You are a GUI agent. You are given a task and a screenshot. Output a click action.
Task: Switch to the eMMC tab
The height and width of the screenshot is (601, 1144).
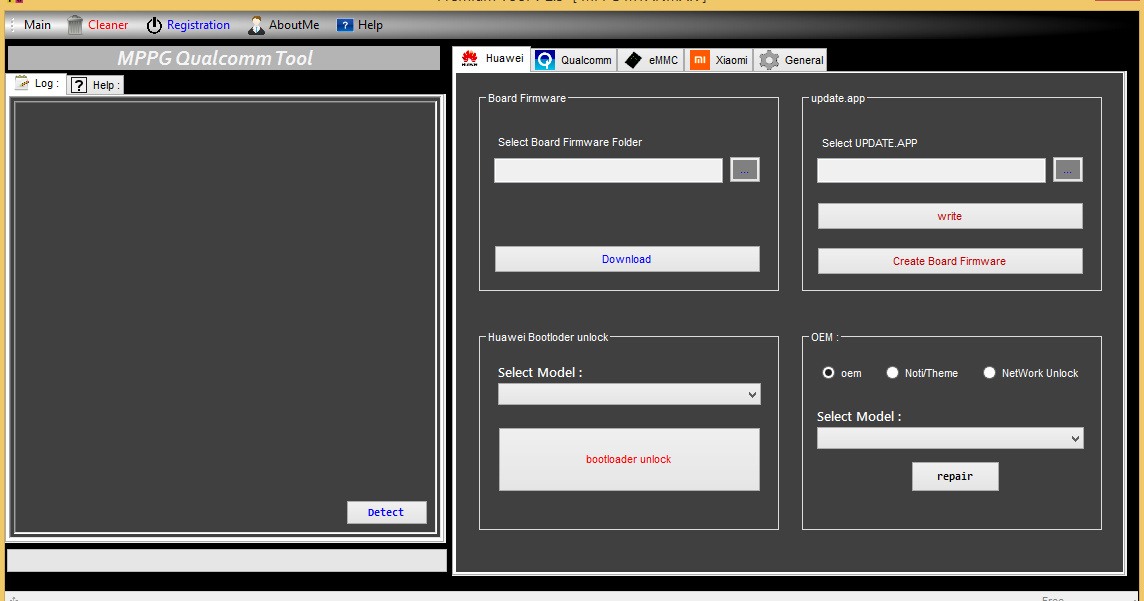point(651,60)
